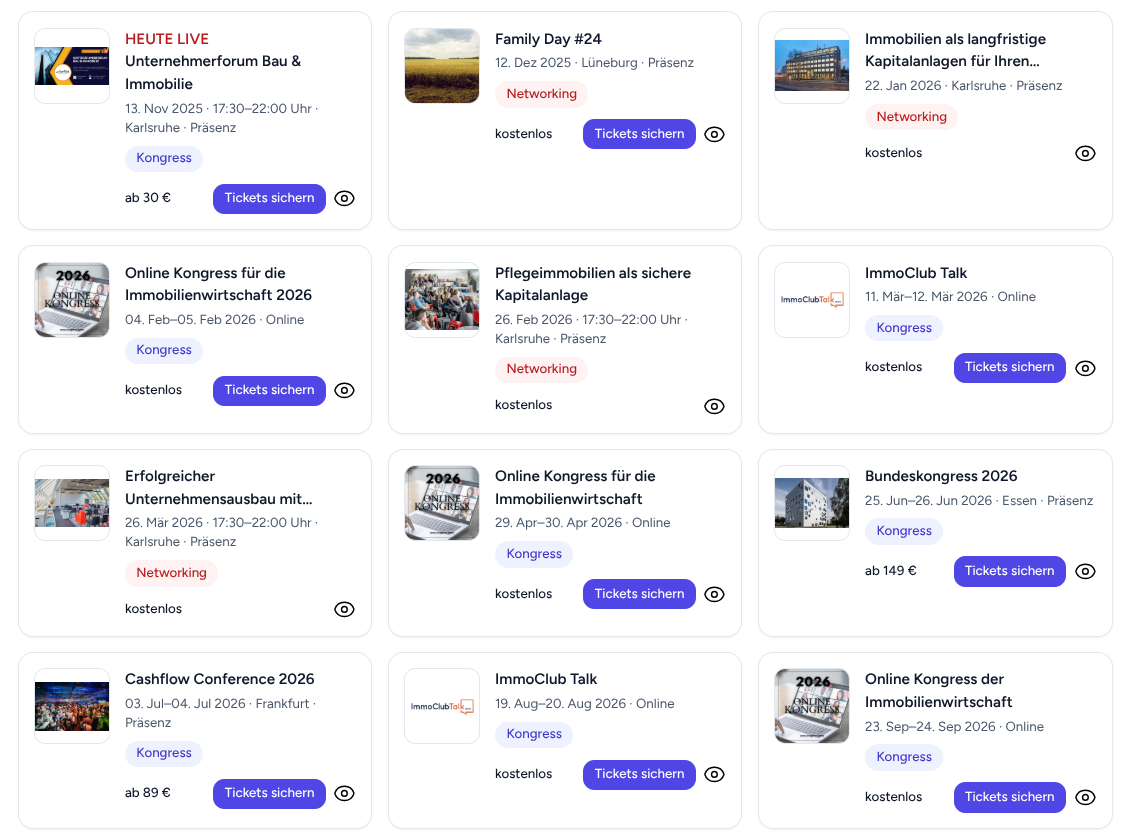Click eye icon on Cashflow Conference 2026 card

coord(344,793)
